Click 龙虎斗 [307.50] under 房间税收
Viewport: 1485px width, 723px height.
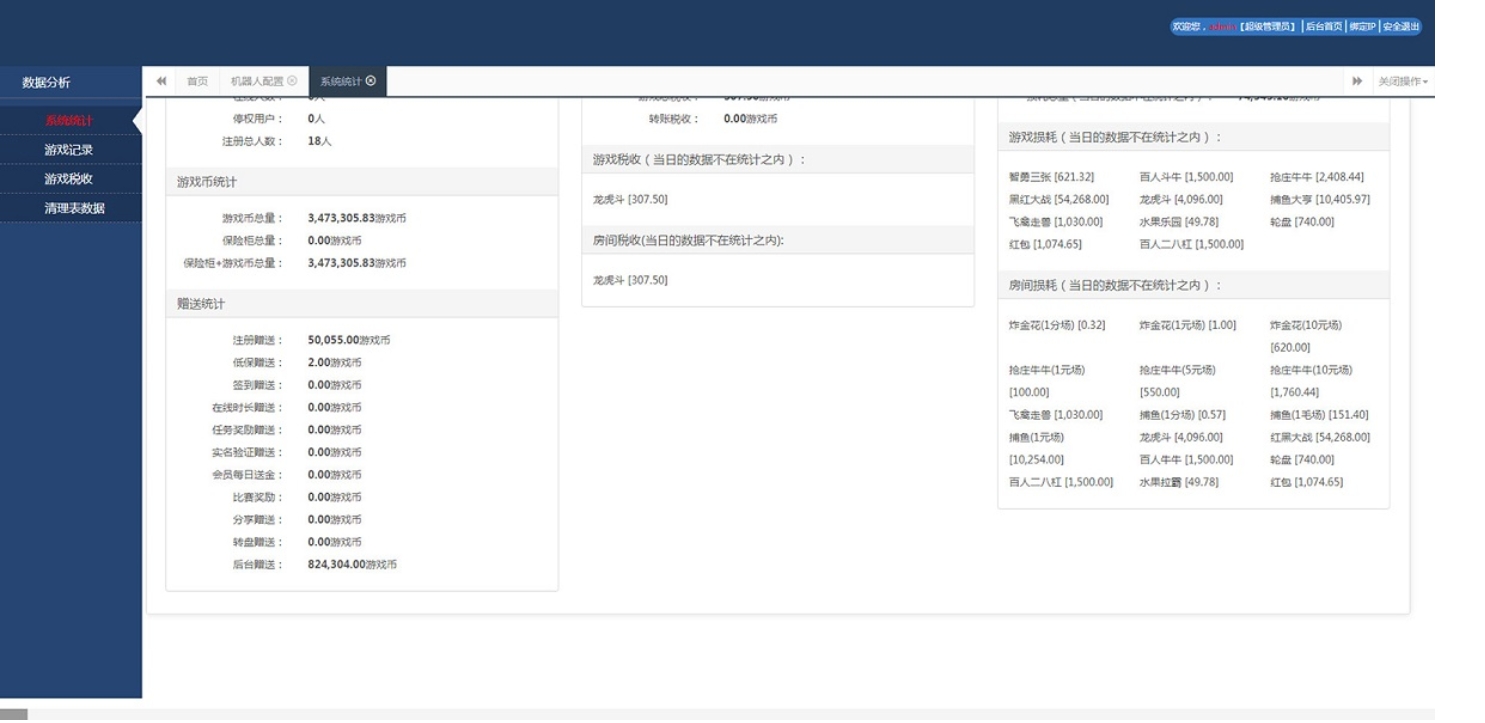630,280
